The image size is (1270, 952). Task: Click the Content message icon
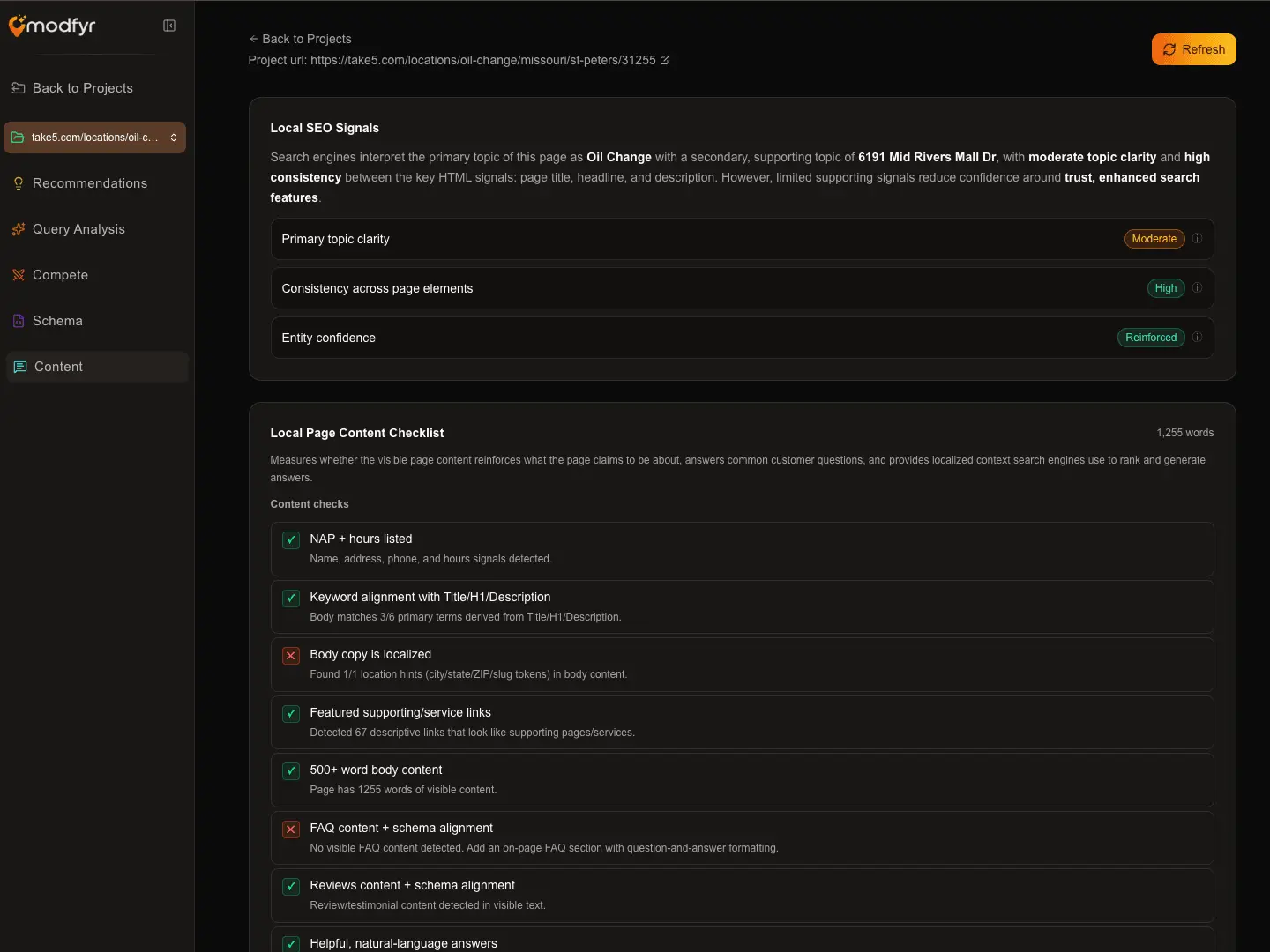click(20, 367)
